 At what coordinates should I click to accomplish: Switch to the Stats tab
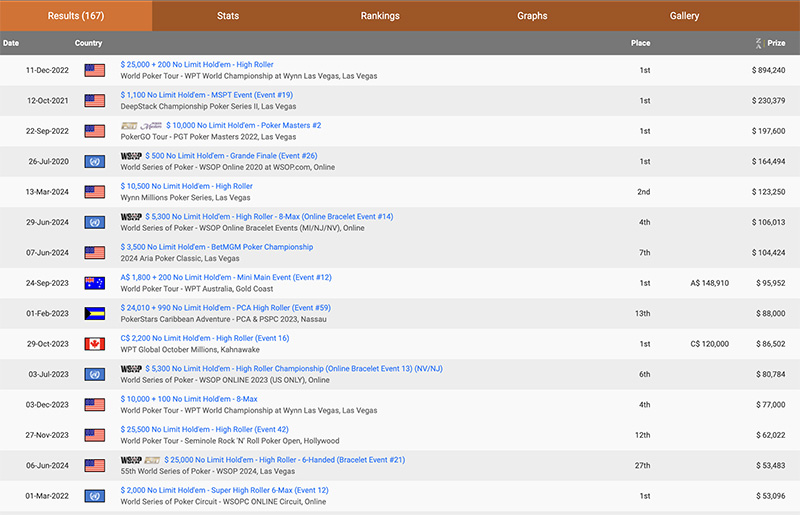(x=228, y=16)
